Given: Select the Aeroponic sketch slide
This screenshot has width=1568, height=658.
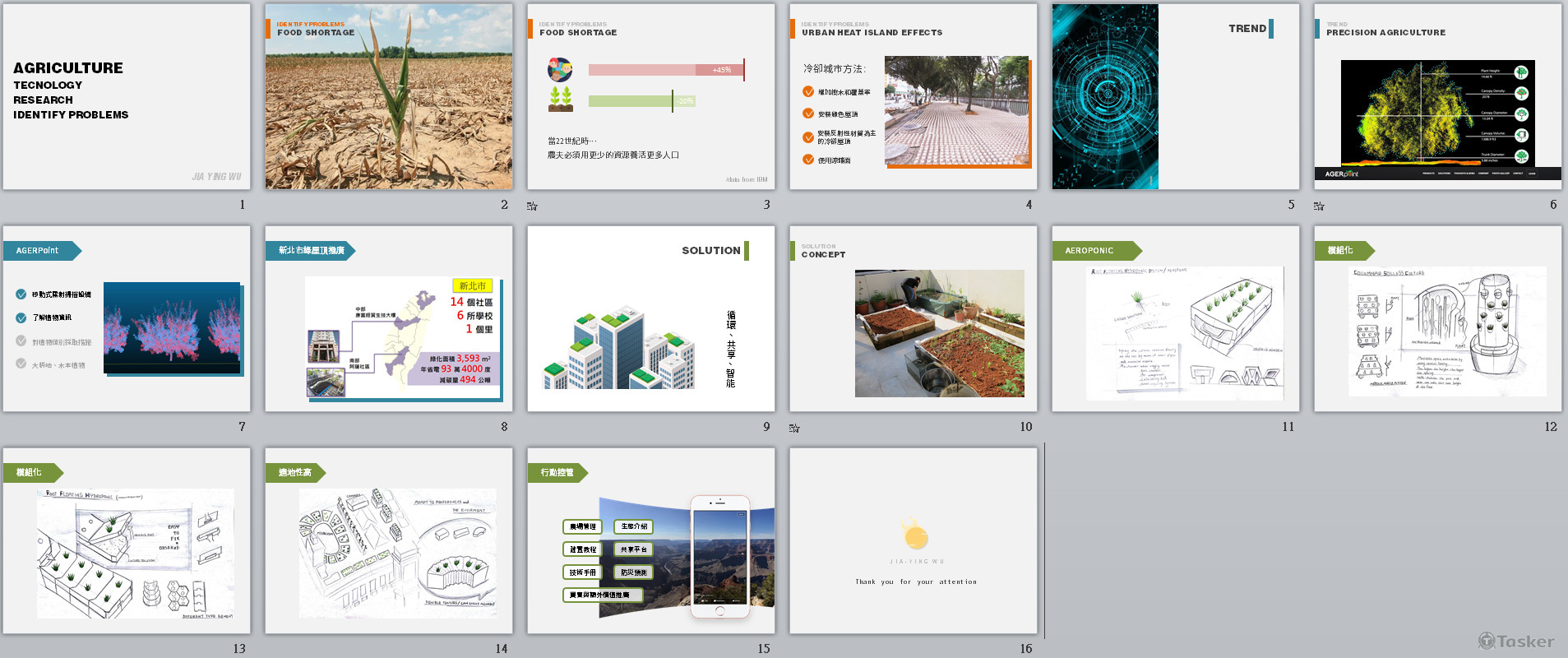Looking at the screenshot, I should [1175, 319].
